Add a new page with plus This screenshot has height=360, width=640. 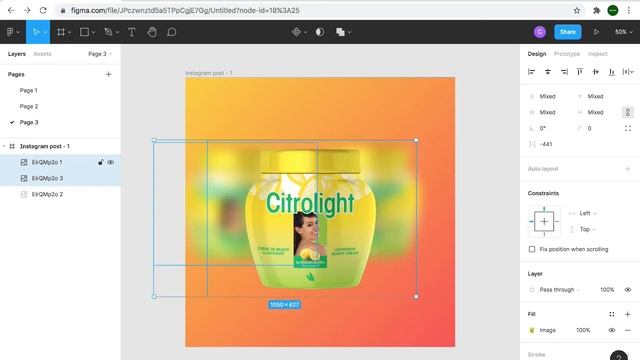click(108, 74)
